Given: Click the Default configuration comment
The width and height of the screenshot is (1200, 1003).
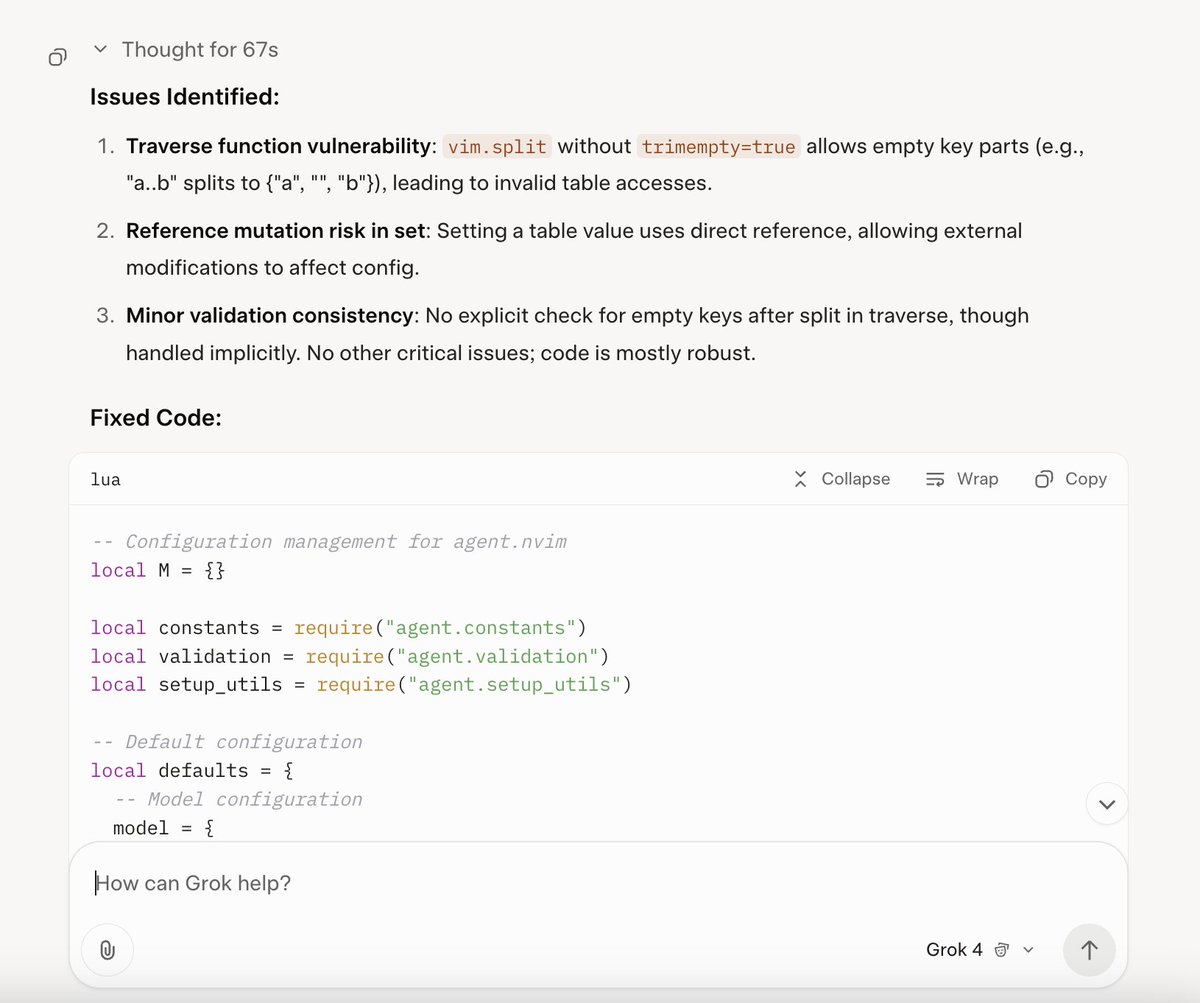Looking at the screenshot, I should tap(226, 742).
